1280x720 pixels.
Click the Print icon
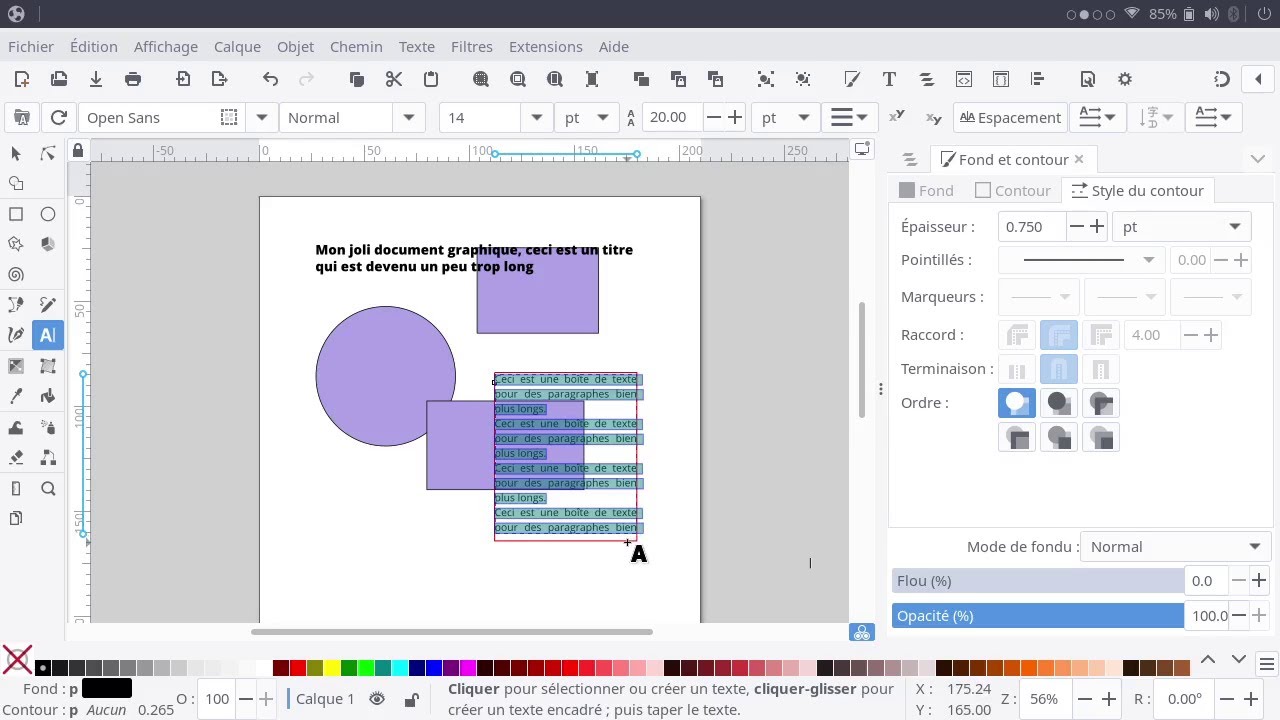pyautogui.click(x=133, y=79)
